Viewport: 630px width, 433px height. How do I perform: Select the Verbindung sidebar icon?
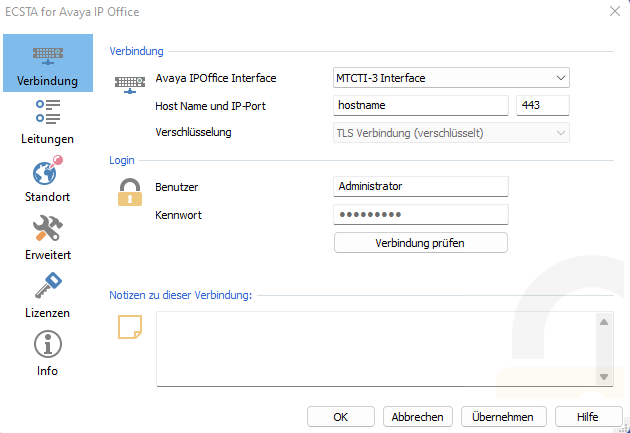pos(47,56)
